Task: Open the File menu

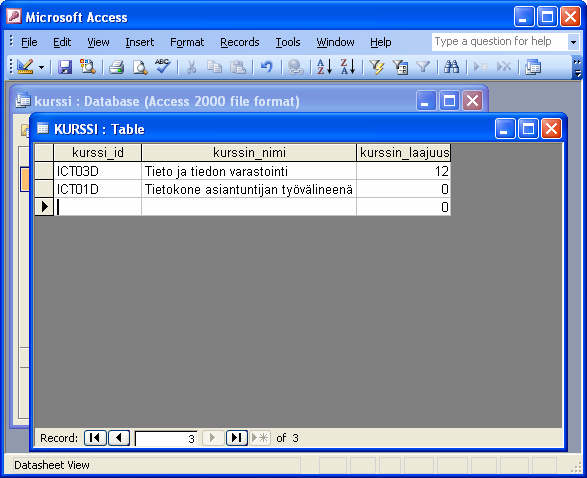Action: click(29, 42)
